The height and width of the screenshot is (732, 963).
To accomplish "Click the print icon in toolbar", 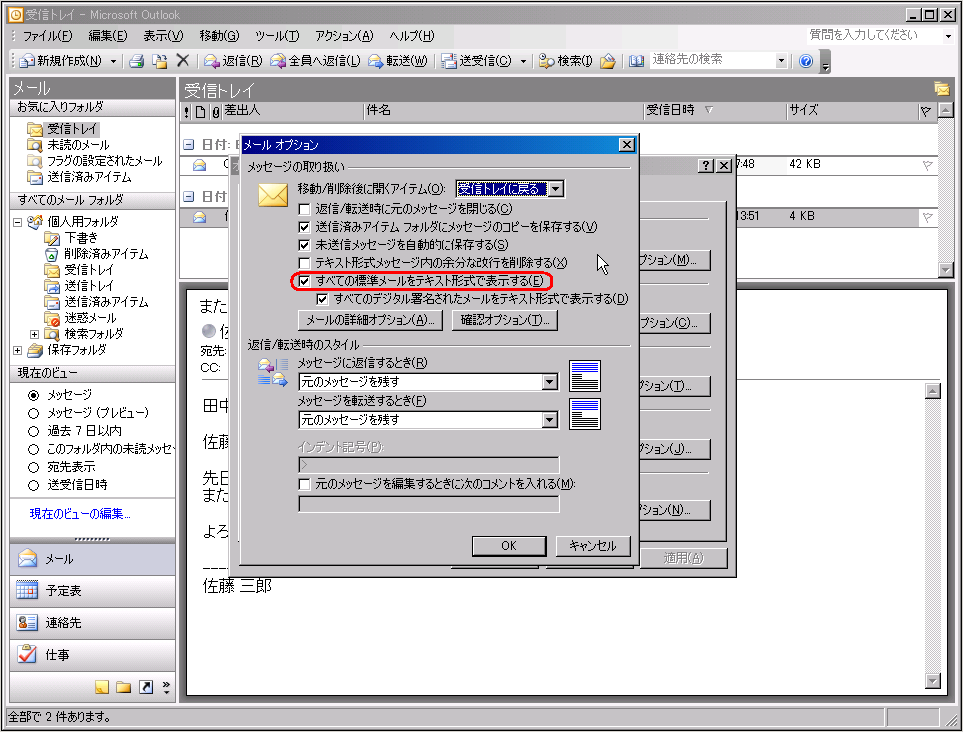I will (136, 61).
